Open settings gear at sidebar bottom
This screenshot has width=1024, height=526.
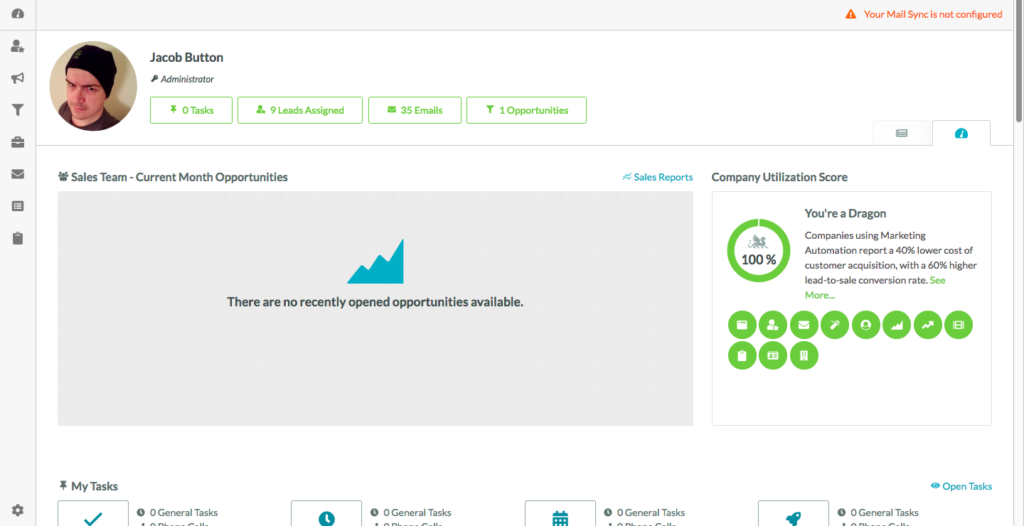point(17,509)
